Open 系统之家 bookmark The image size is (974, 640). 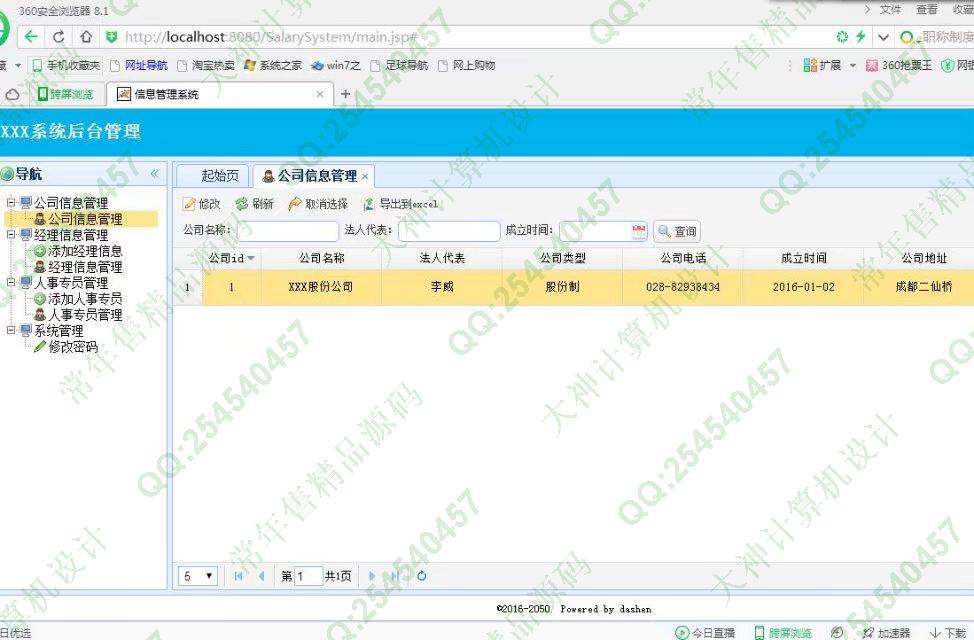point(273,65)
